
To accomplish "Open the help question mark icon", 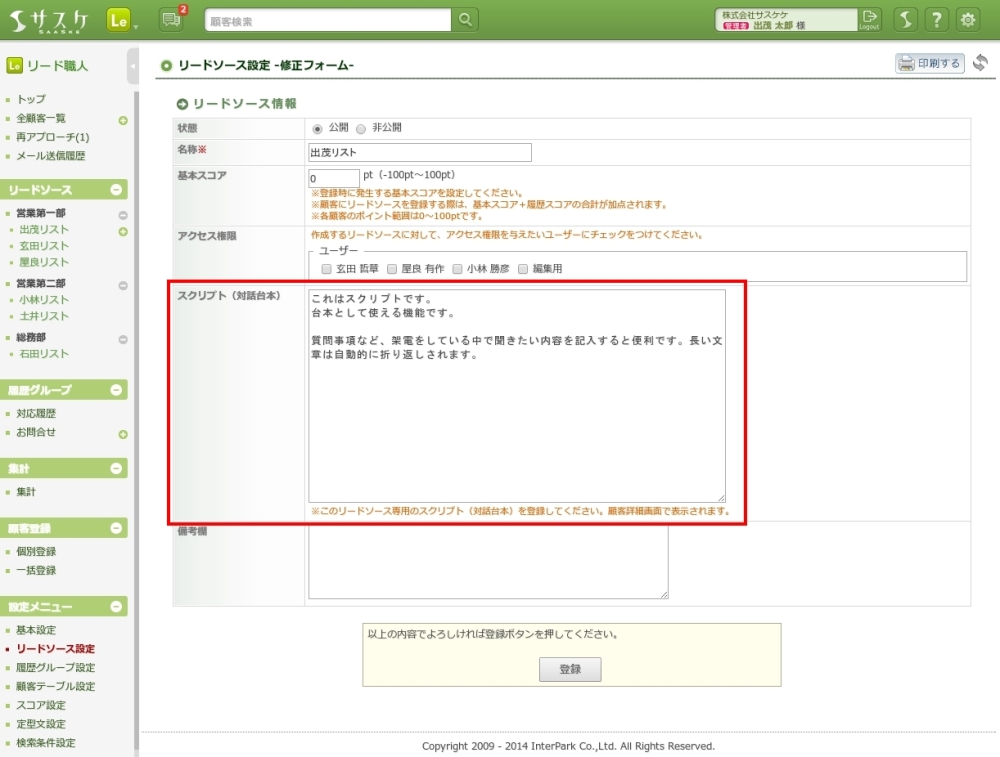I will (936, 20).
